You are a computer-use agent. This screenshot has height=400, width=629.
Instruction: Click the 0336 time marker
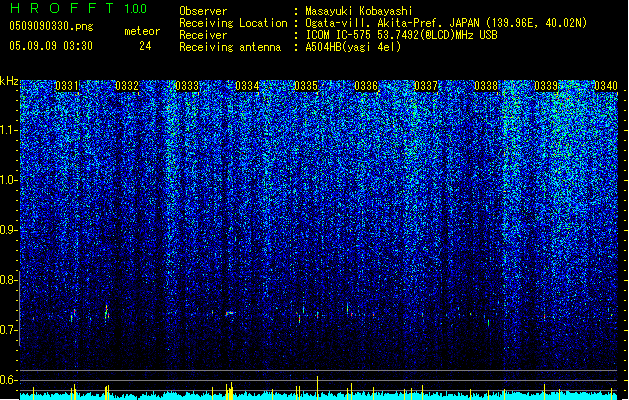366,86
